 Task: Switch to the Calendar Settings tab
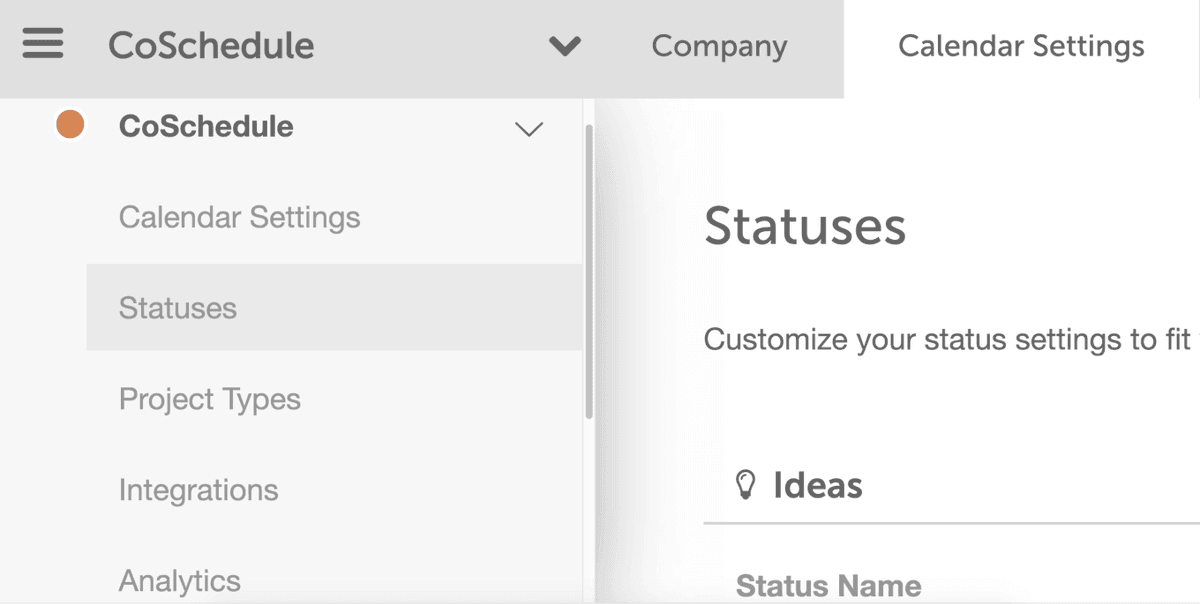pos(1021,45)
